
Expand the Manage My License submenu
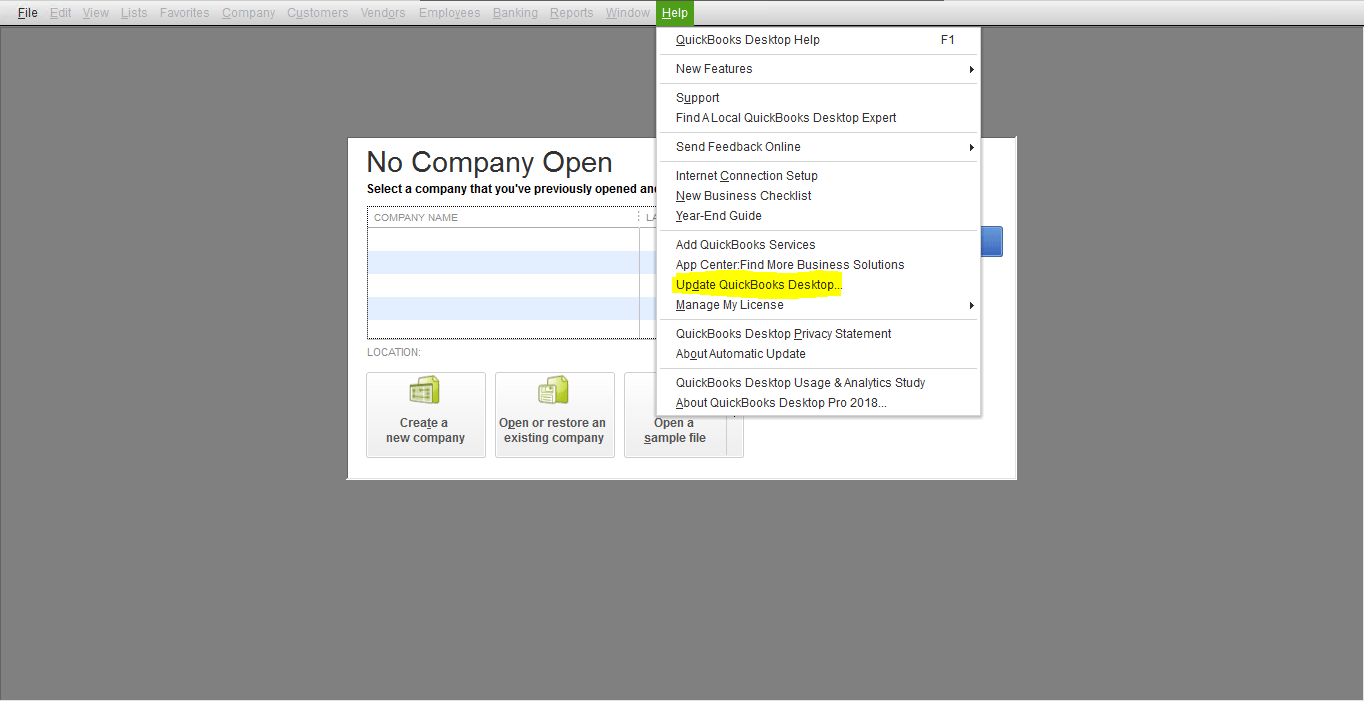(818, 305)
